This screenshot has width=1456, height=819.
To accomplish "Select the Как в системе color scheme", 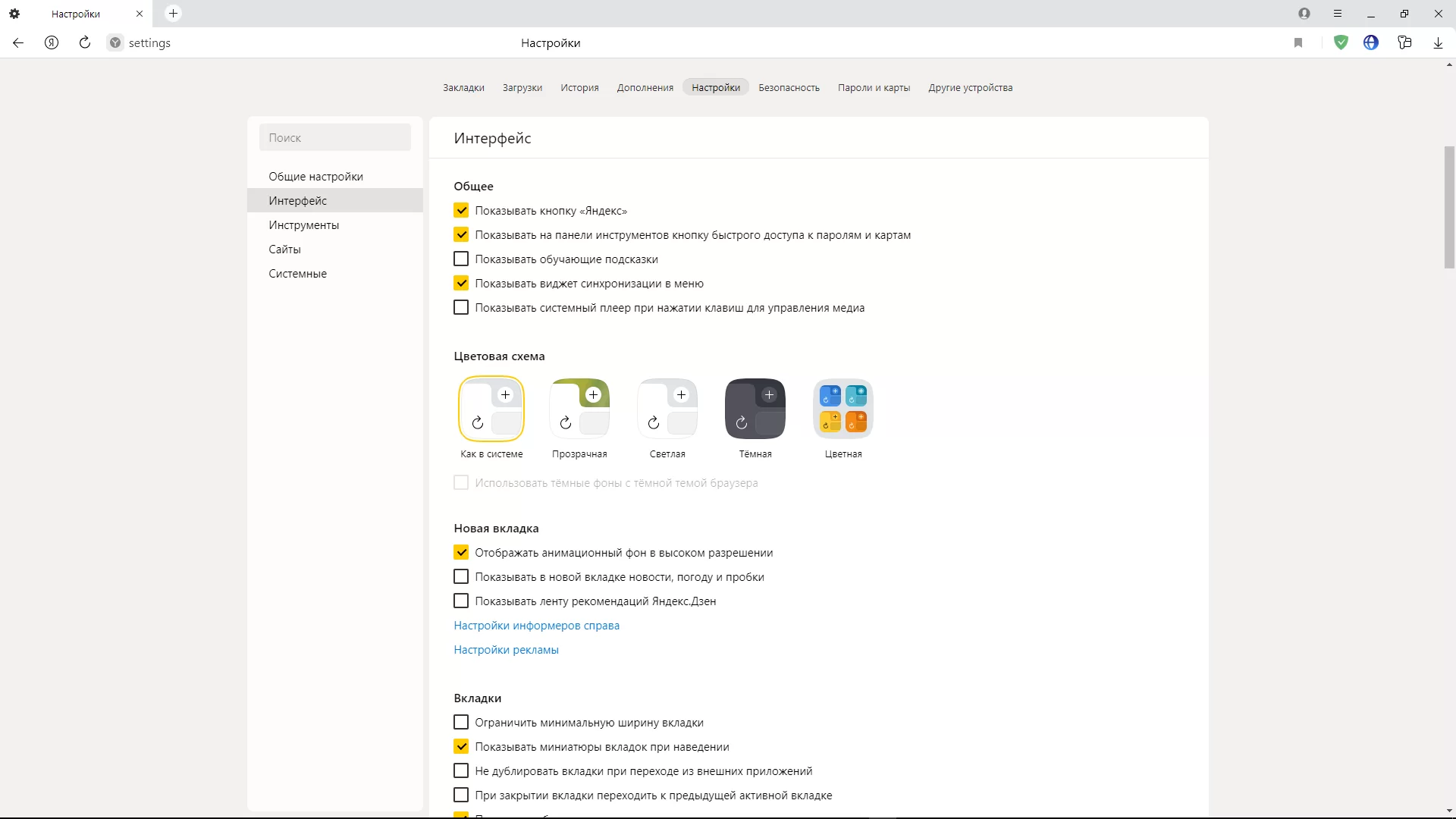I will (x=491, y=409).
